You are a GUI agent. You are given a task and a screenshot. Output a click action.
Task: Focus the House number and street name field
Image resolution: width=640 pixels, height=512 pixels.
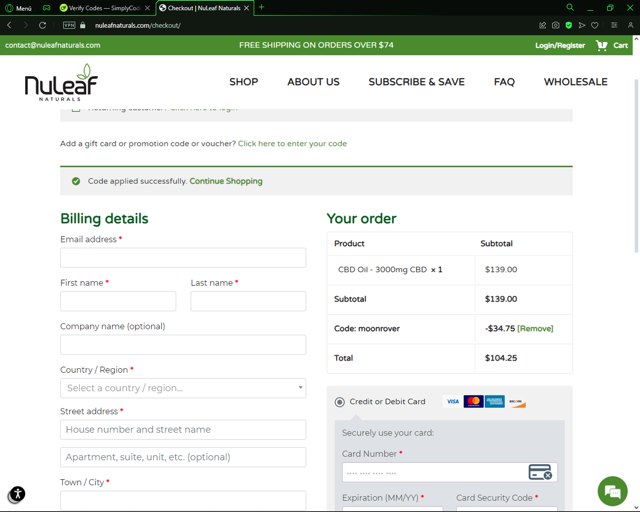pos(183,430)
